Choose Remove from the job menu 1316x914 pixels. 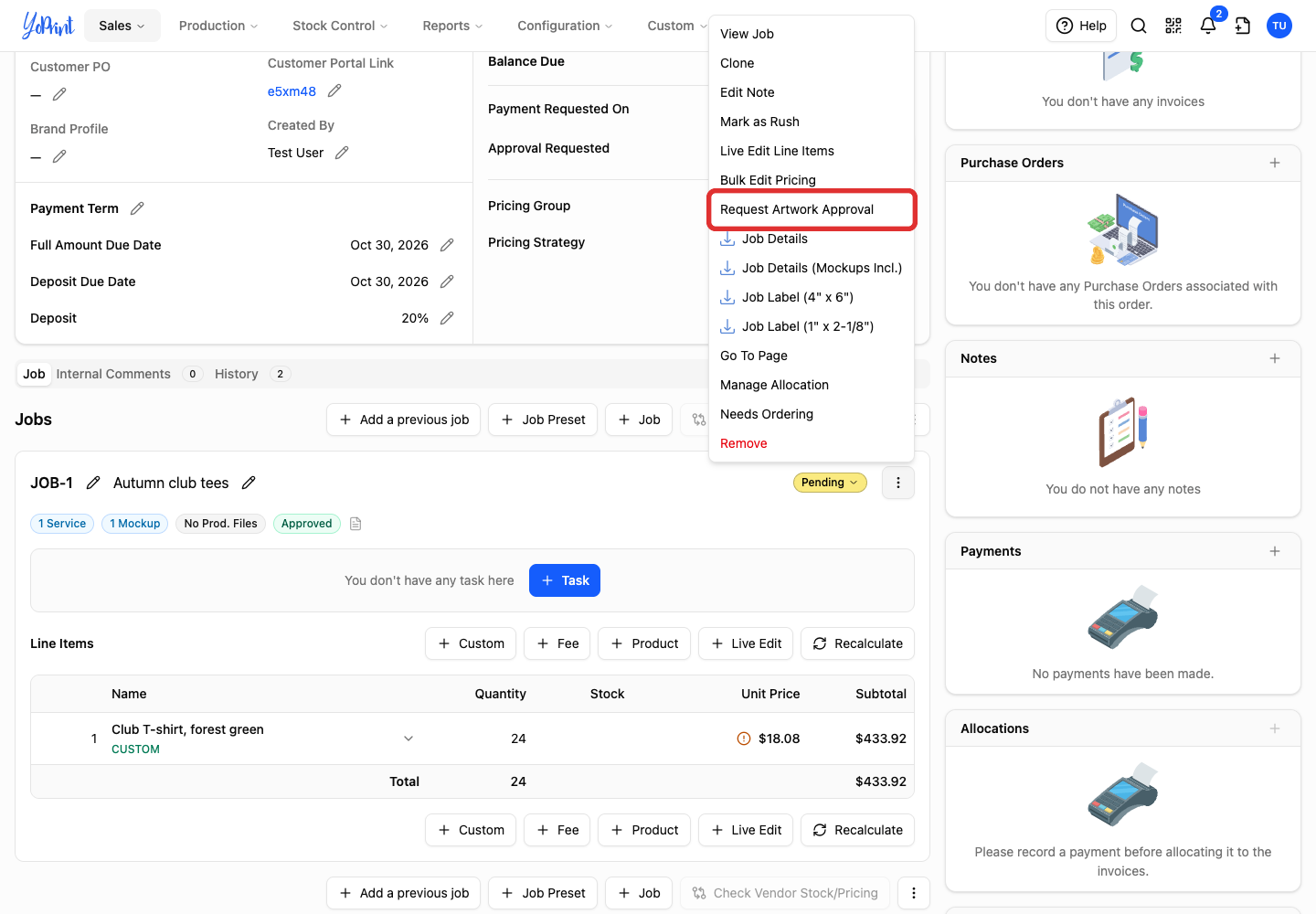[x=812, y=443]
